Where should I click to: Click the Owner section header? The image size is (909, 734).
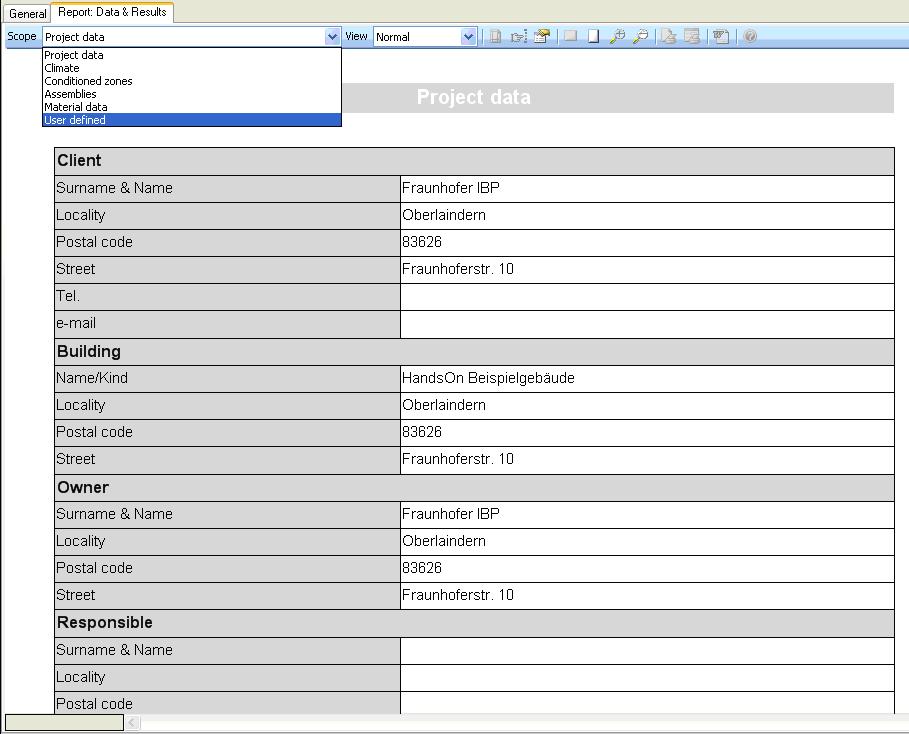pyautogui.click(x=474, y=488)
